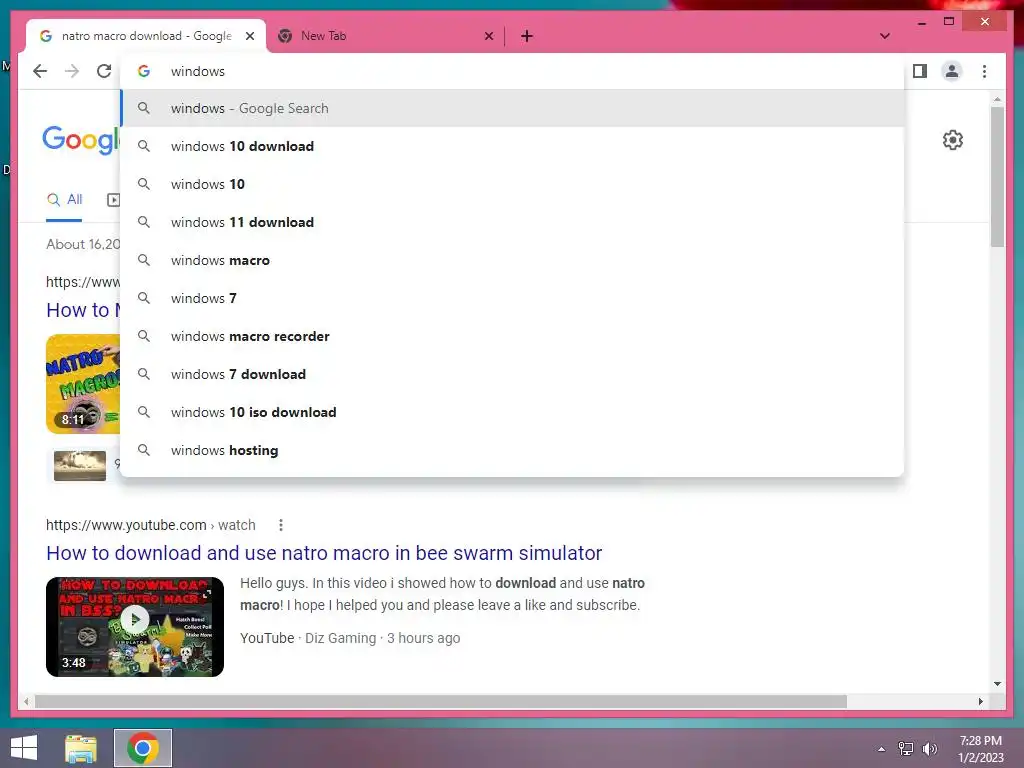Choose windows - Google Search suggestion
The height and width of the screenshot is (768, 1024).
tap(513, 108)
